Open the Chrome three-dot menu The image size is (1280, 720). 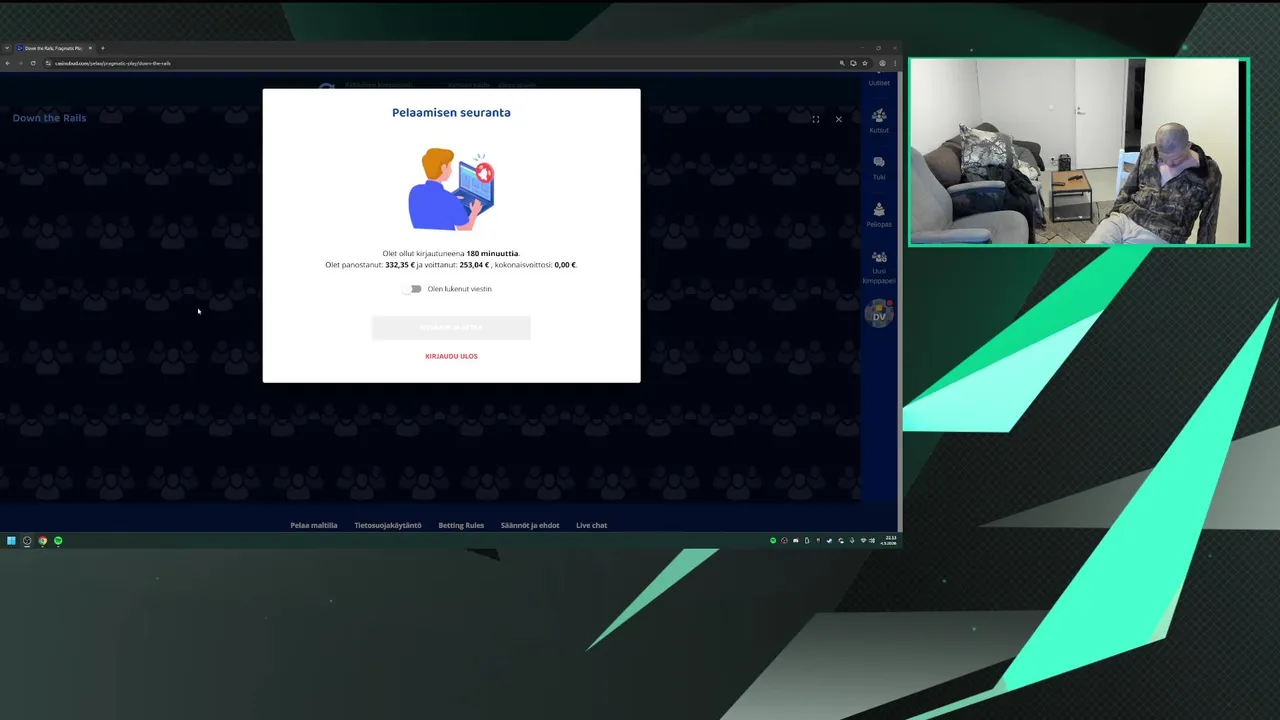[893, 63]
